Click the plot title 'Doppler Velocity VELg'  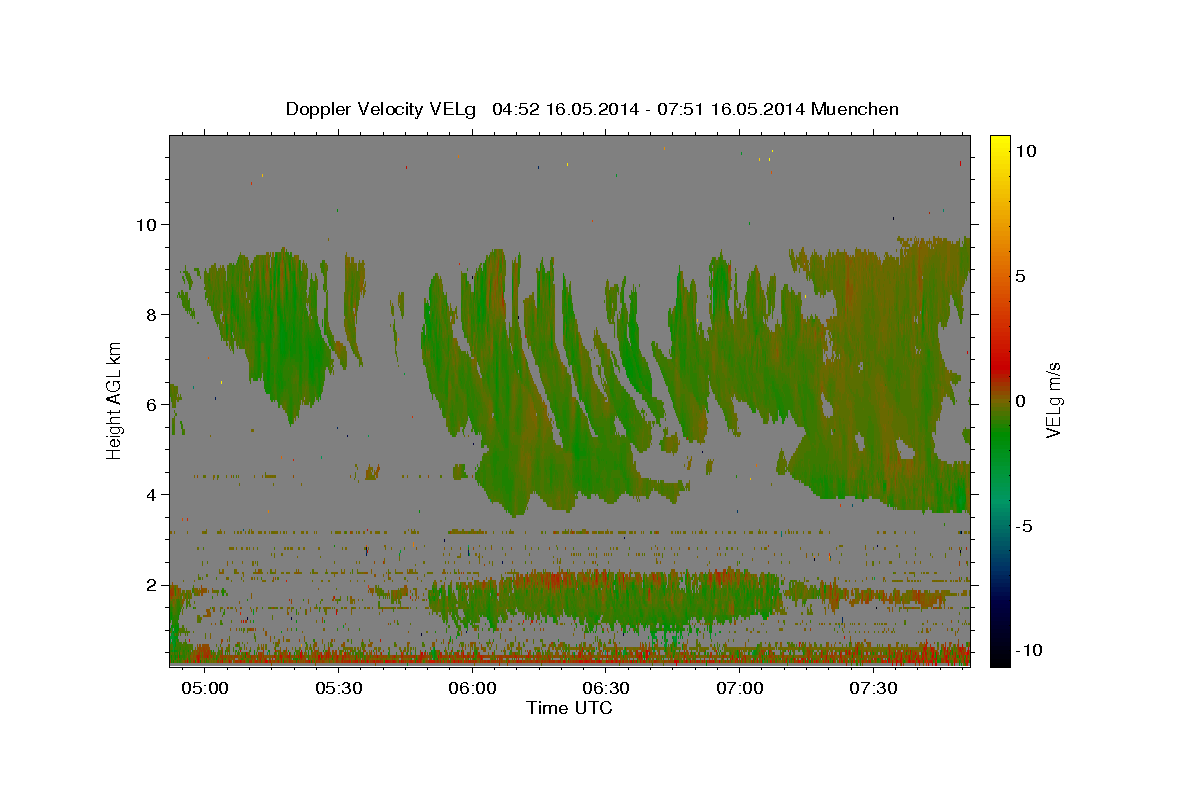[x=382, y=109]
